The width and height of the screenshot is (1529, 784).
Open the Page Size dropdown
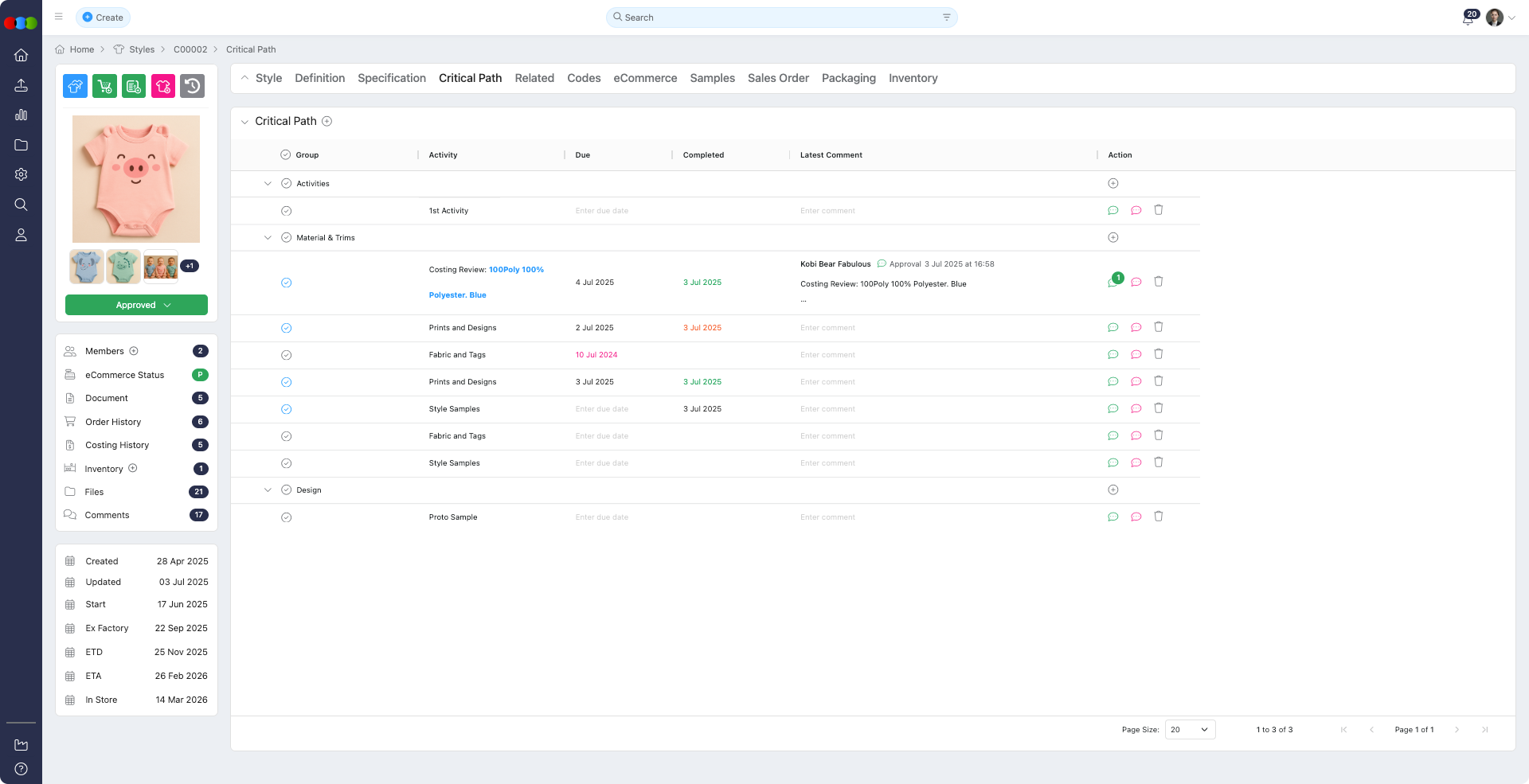[x=1190, y=730]
